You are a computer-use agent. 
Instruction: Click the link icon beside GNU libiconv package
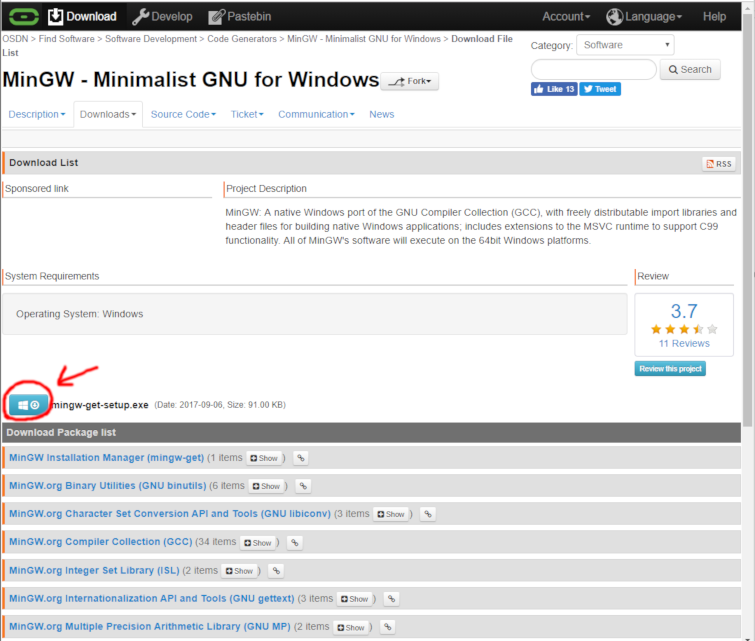coord(427,514)
